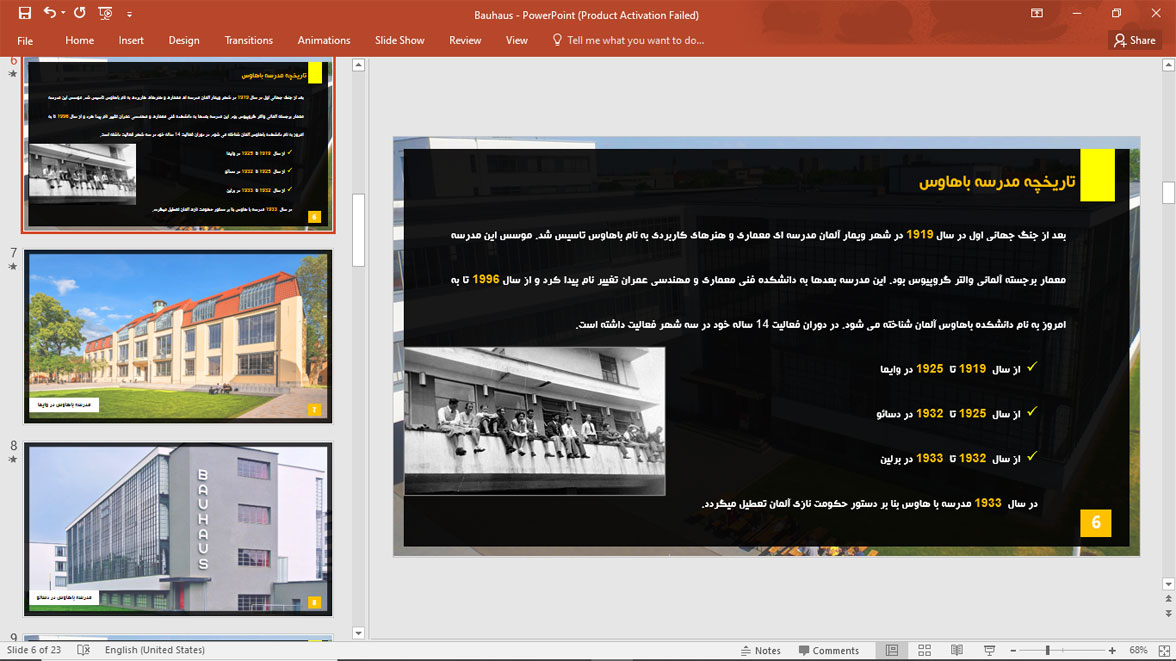Fit slide to current window icon

point(1164,650)
